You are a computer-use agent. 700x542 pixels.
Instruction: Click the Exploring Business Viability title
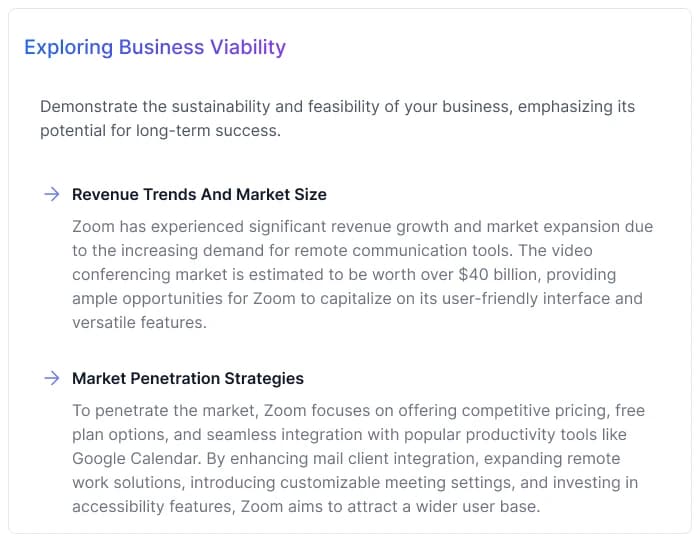click(155, 47)
